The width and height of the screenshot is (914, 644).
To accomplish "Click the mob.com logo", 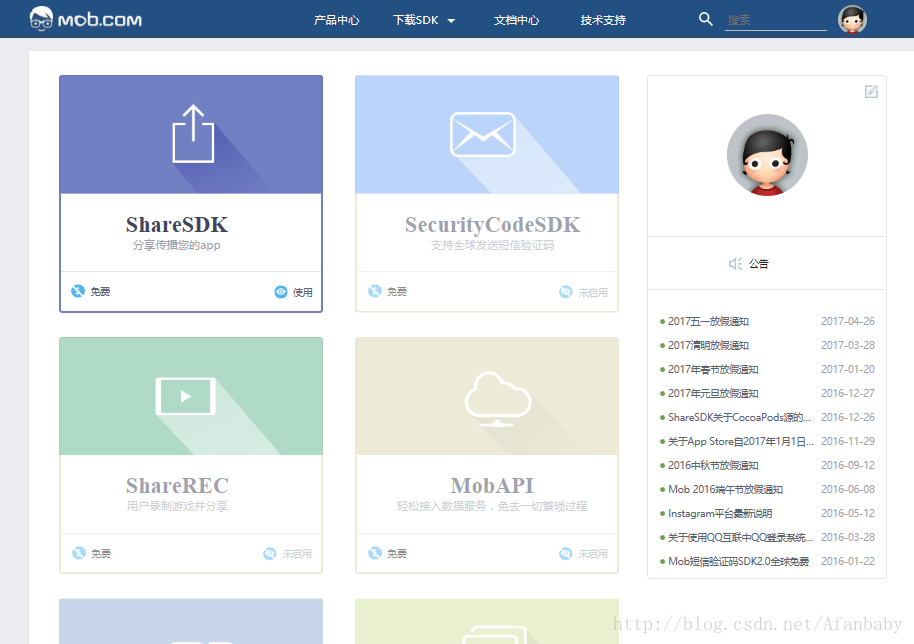I will click(86, 19).
